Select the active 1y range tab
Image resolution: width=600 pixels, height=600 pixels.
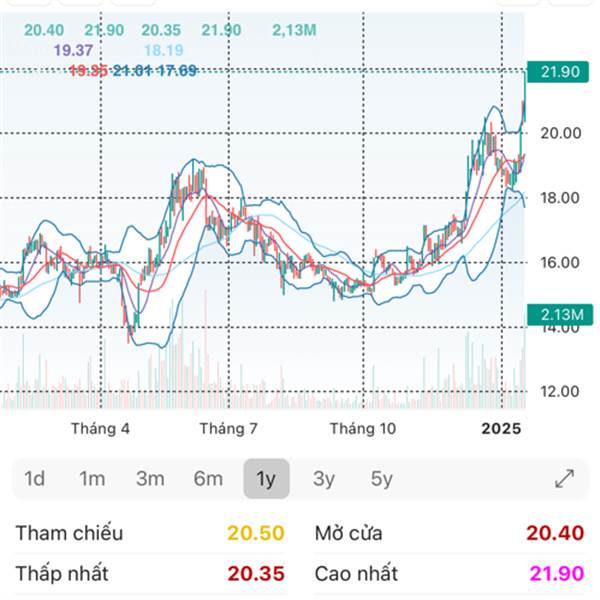click(266, 479)
